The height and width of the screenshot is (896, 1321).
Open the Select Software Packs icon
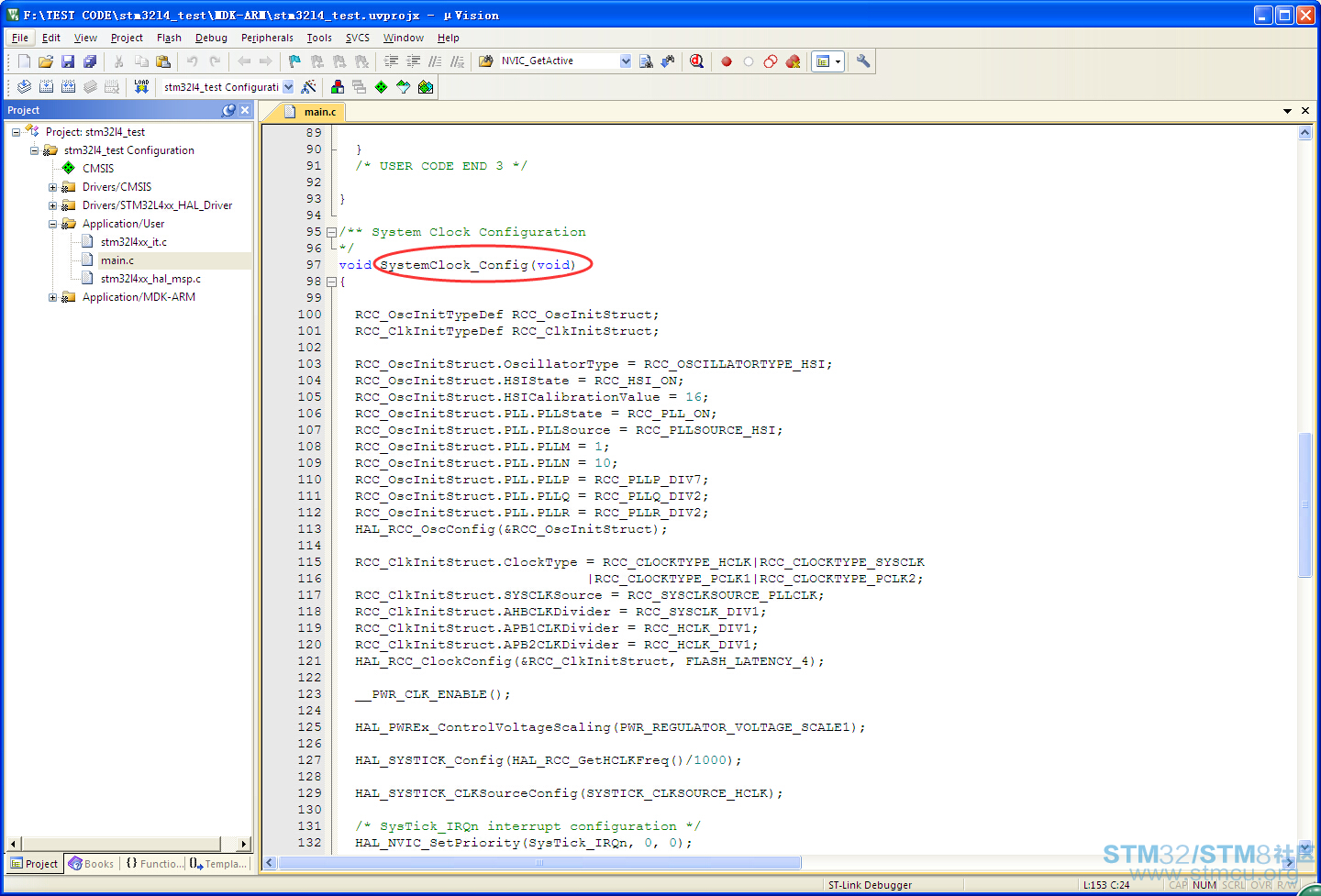click(x=404, y=87)
